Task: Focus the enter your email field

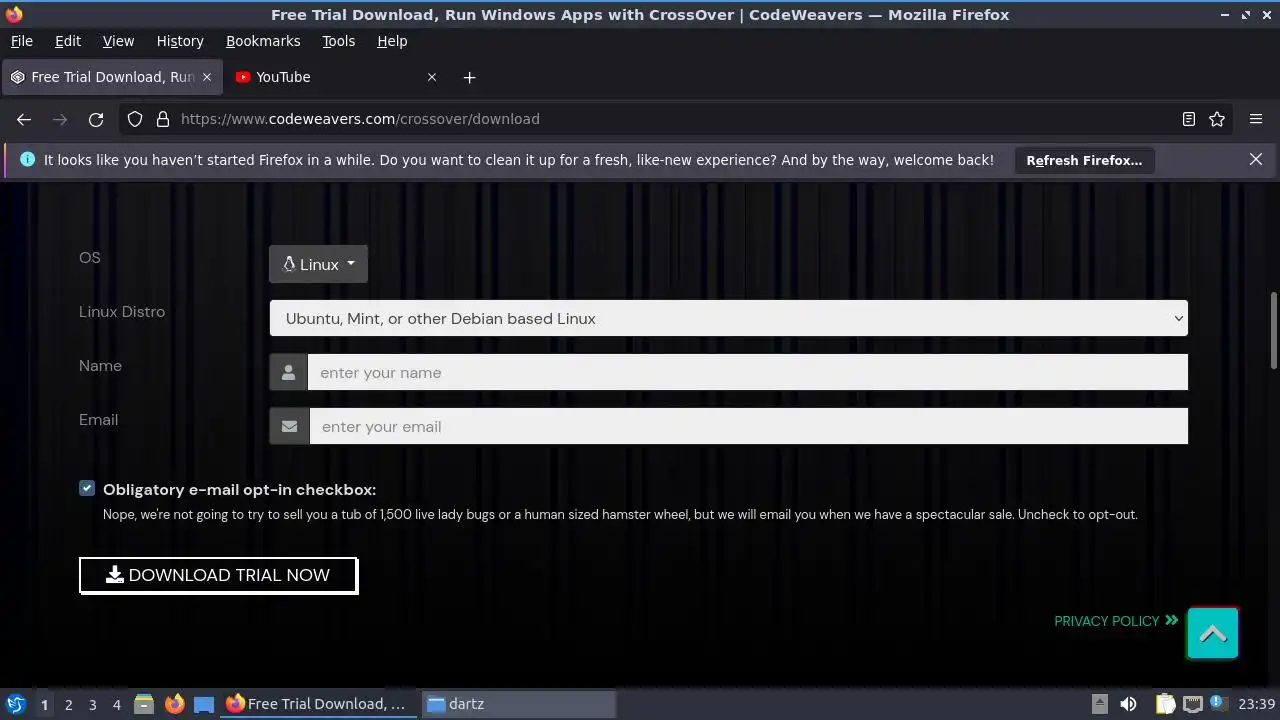Action: pyautogui.click(x=748, y=426)
